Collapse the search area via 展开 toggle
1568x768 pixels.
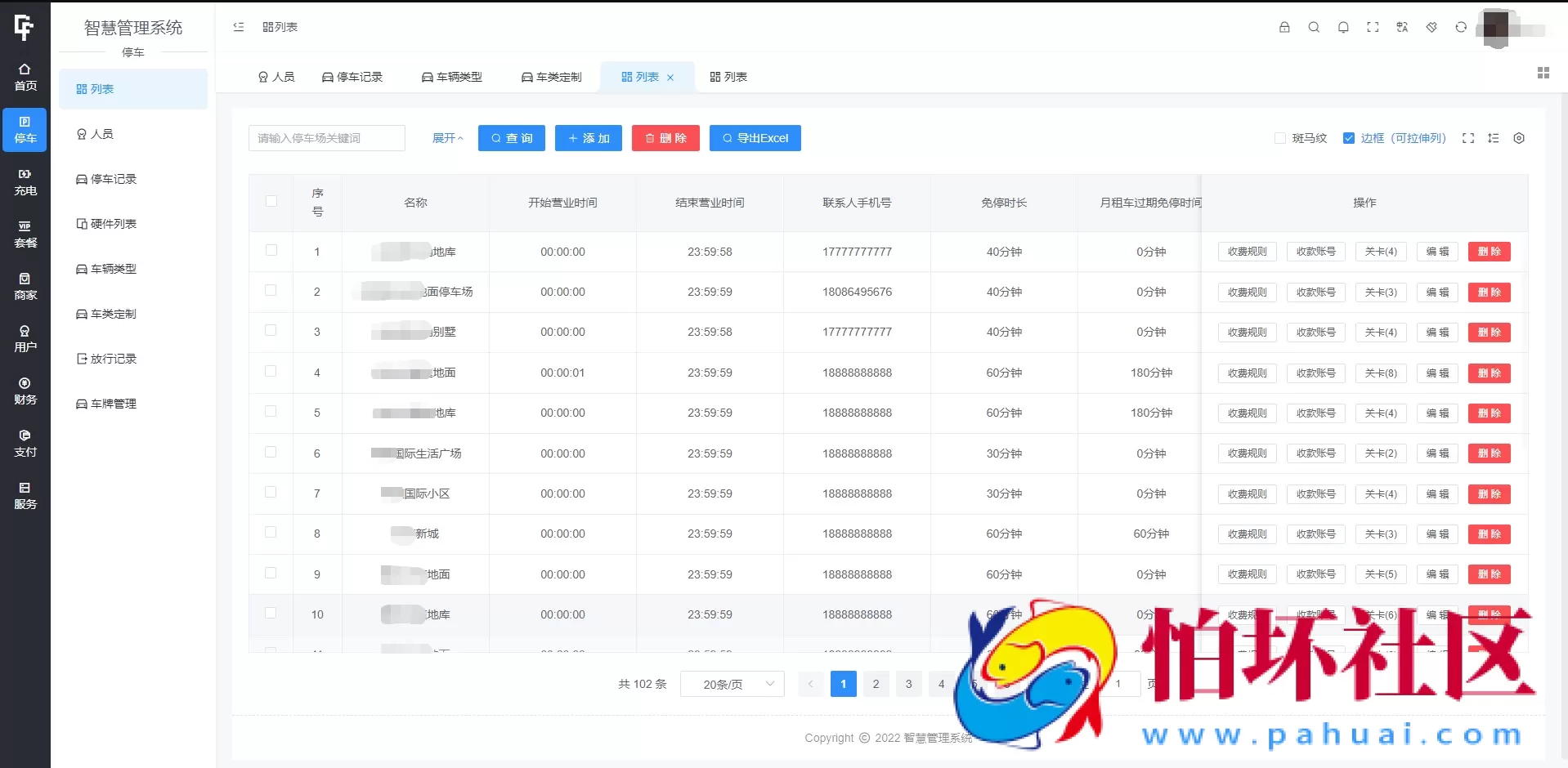pyautogui.click(x=447, y=138)
